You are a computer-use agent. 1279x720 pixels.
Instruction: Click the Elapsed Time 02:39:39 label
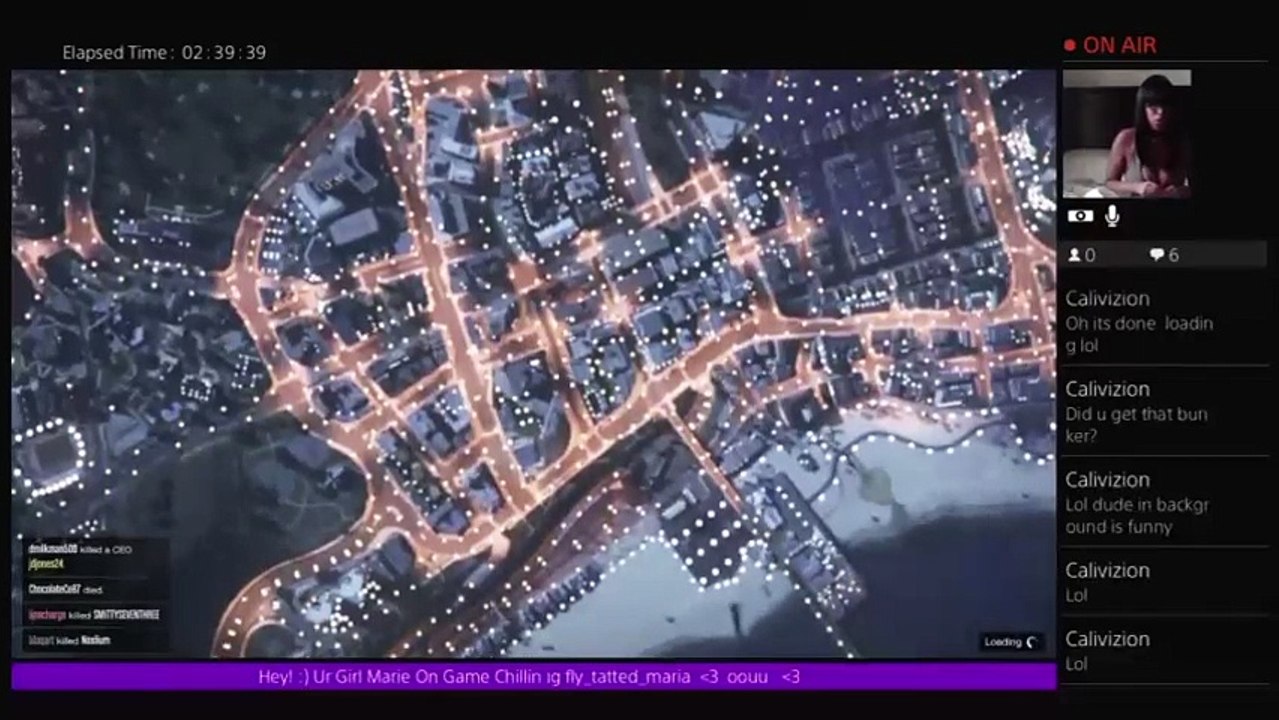pyautogui.click(x=164, y=52)
